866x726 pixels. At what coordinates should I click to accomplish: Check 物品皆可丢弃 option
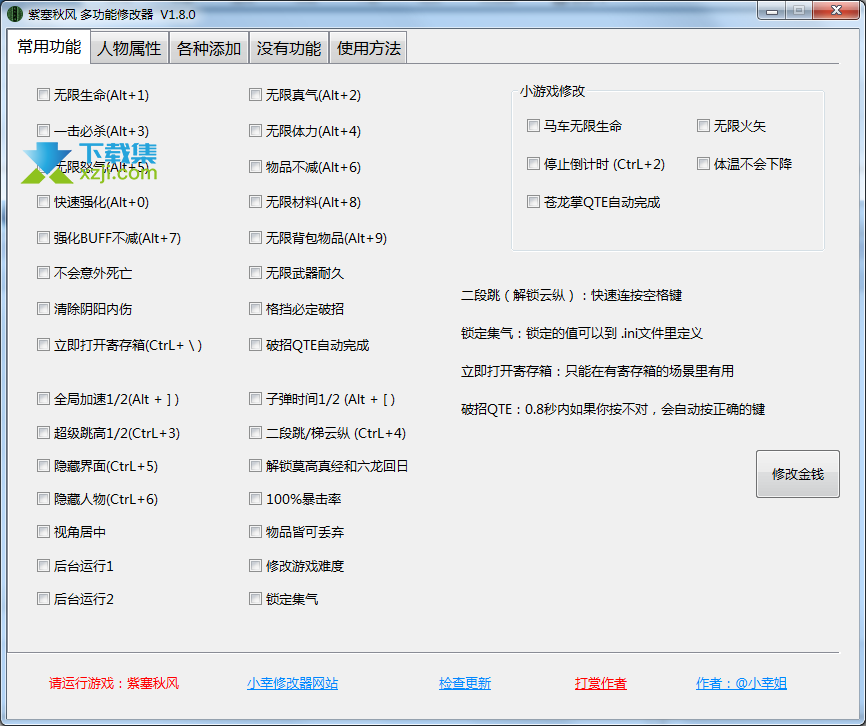coord(255,532)
